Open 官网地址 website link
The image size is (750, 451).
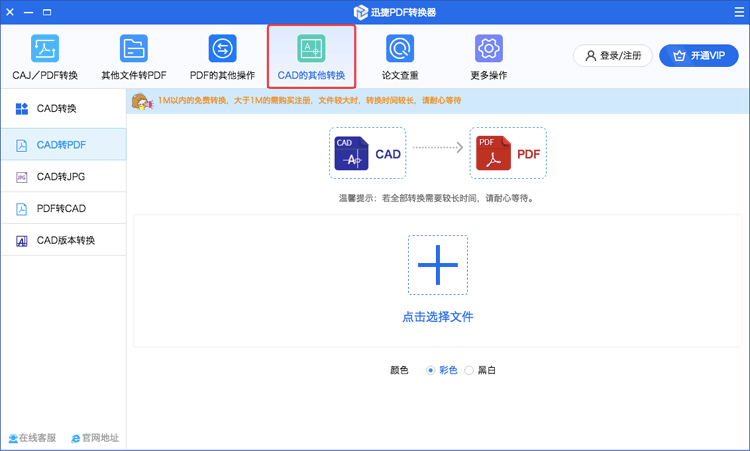(x=95, y=438)
